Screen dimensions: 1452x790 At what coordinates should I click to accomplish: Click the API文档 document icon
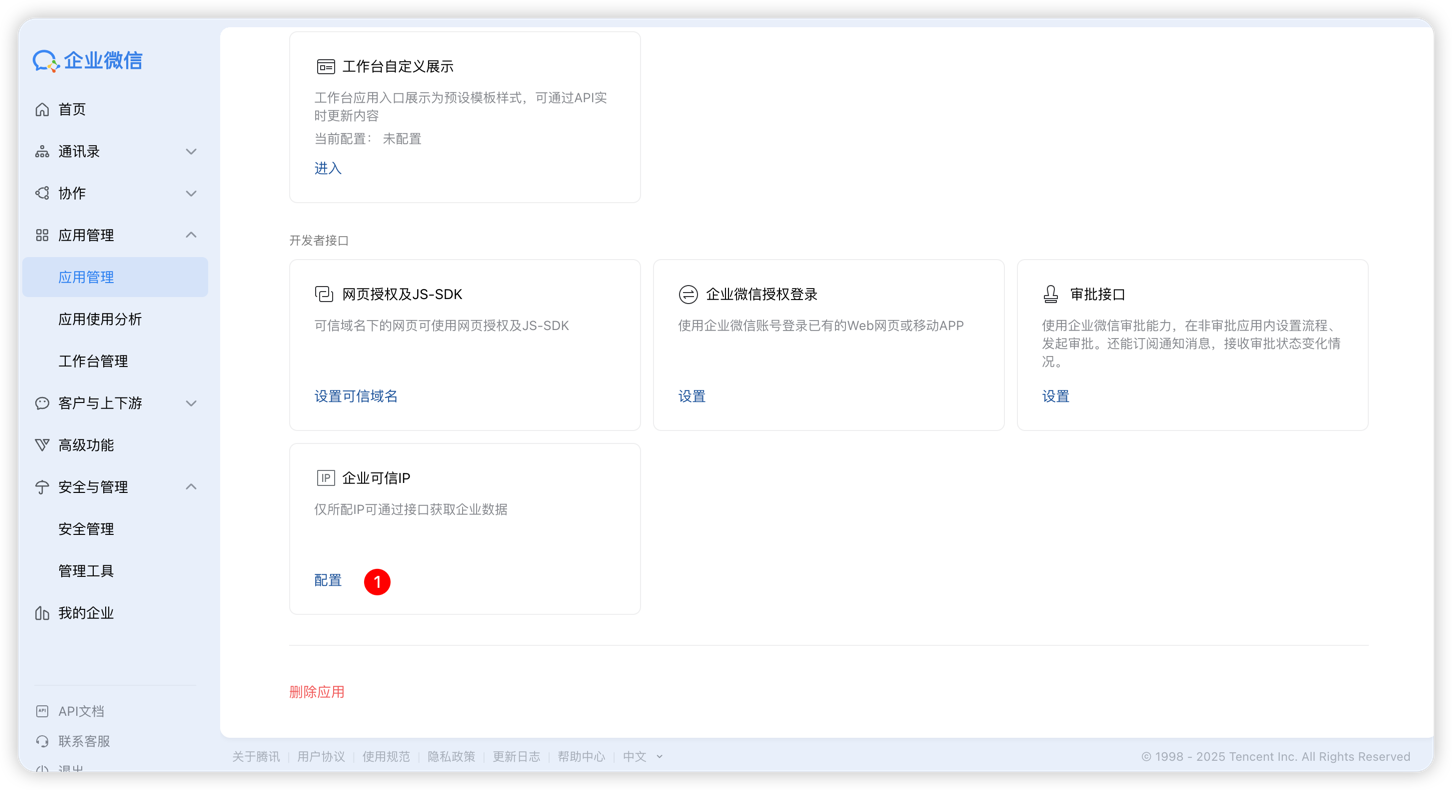[41, 710]
